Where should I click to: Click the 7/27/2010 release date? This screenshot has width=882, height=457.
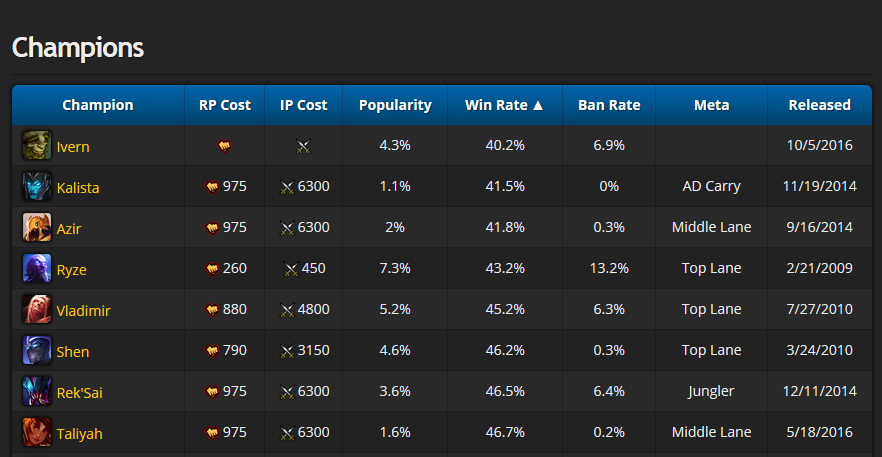pyautogui.click(x=820, y=310)
